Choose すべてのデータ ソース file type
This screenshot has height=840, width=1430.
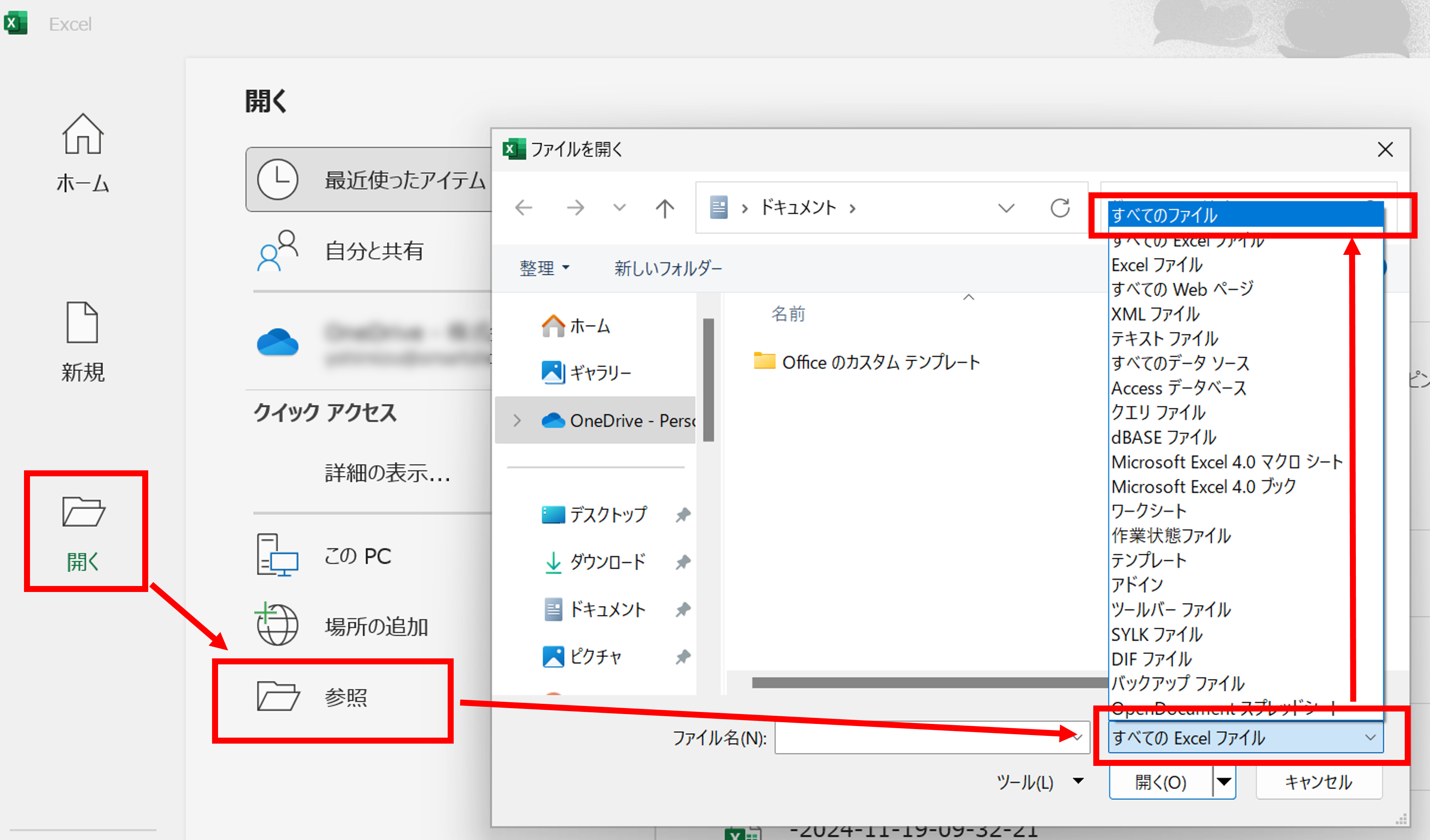[1246, 363]
